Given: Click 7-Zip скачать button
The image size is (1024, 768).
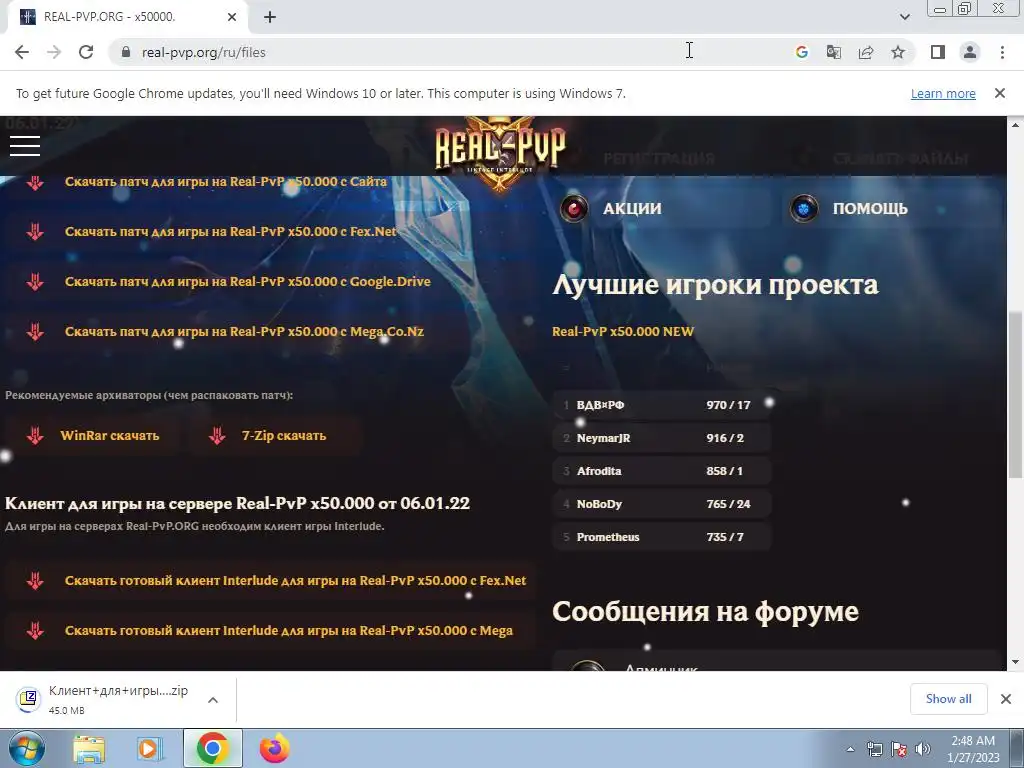Looking at the screenshot, I should coord(275,436).
